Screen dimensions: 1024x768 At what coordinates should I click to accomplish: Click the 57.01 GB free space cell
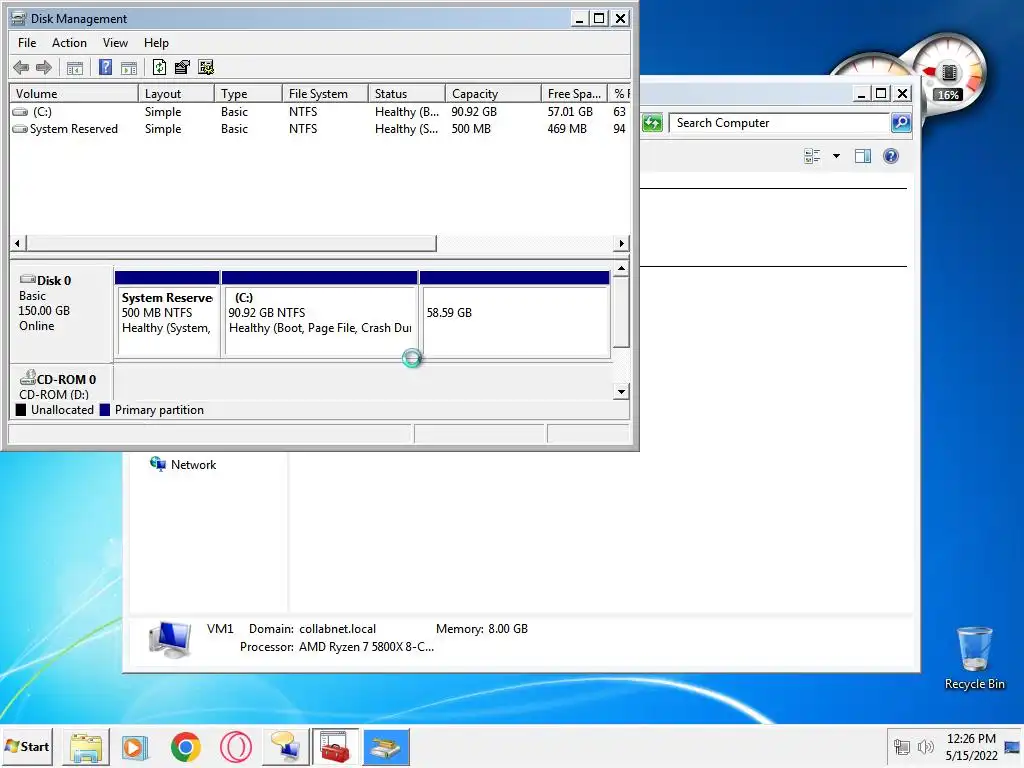pos(570,112)
